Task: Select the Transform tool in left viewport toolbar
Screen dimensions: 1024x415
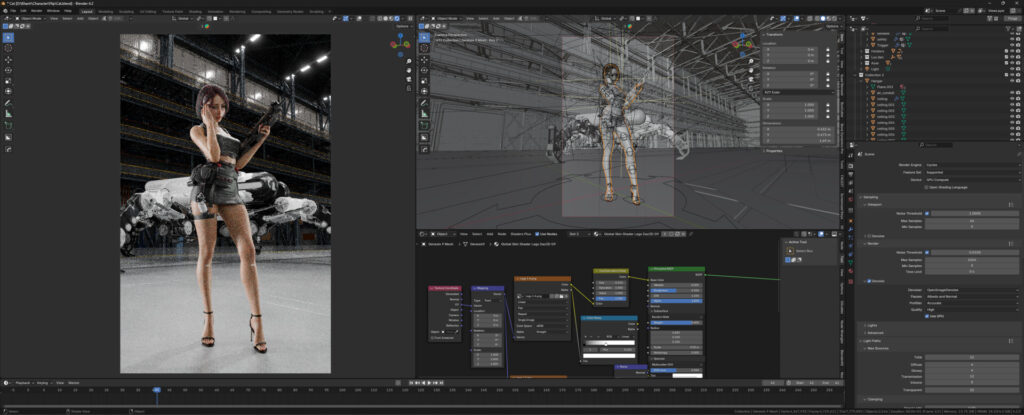Action: (x=8, y=91)
